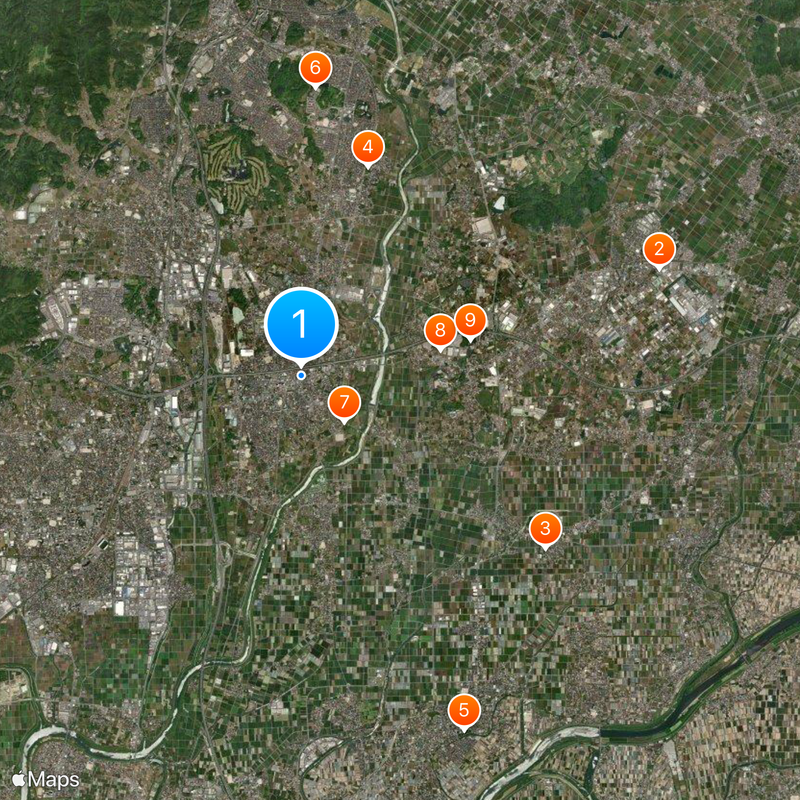Choose orange map pin number 6
The height and width of the screenshot is (800, 800).
coord(315,68)
